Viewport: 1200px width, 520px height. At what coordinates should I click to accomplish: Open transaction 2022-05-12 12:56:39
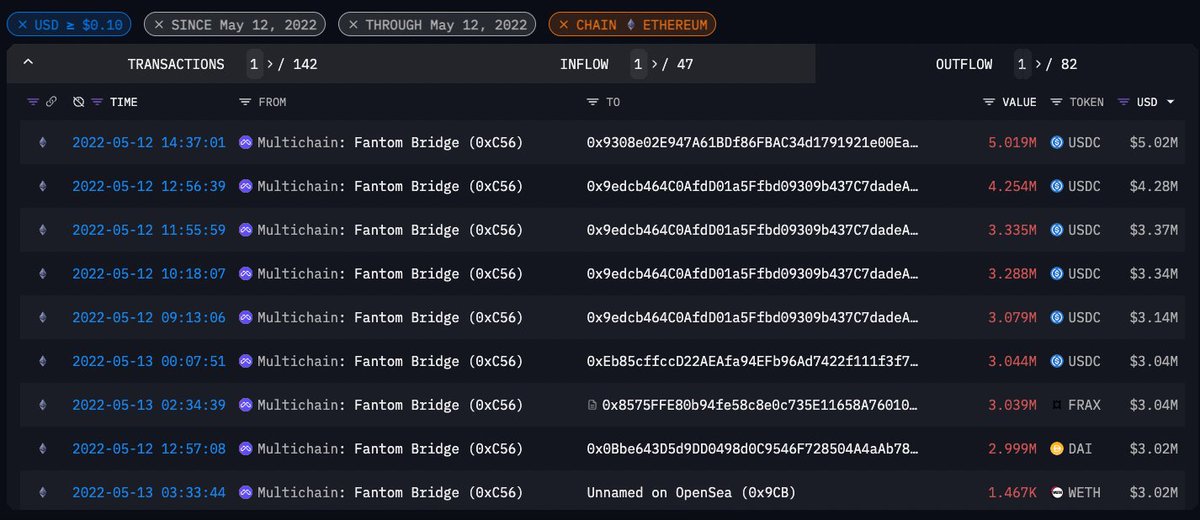pyautogui.click(x=149, y=186)
